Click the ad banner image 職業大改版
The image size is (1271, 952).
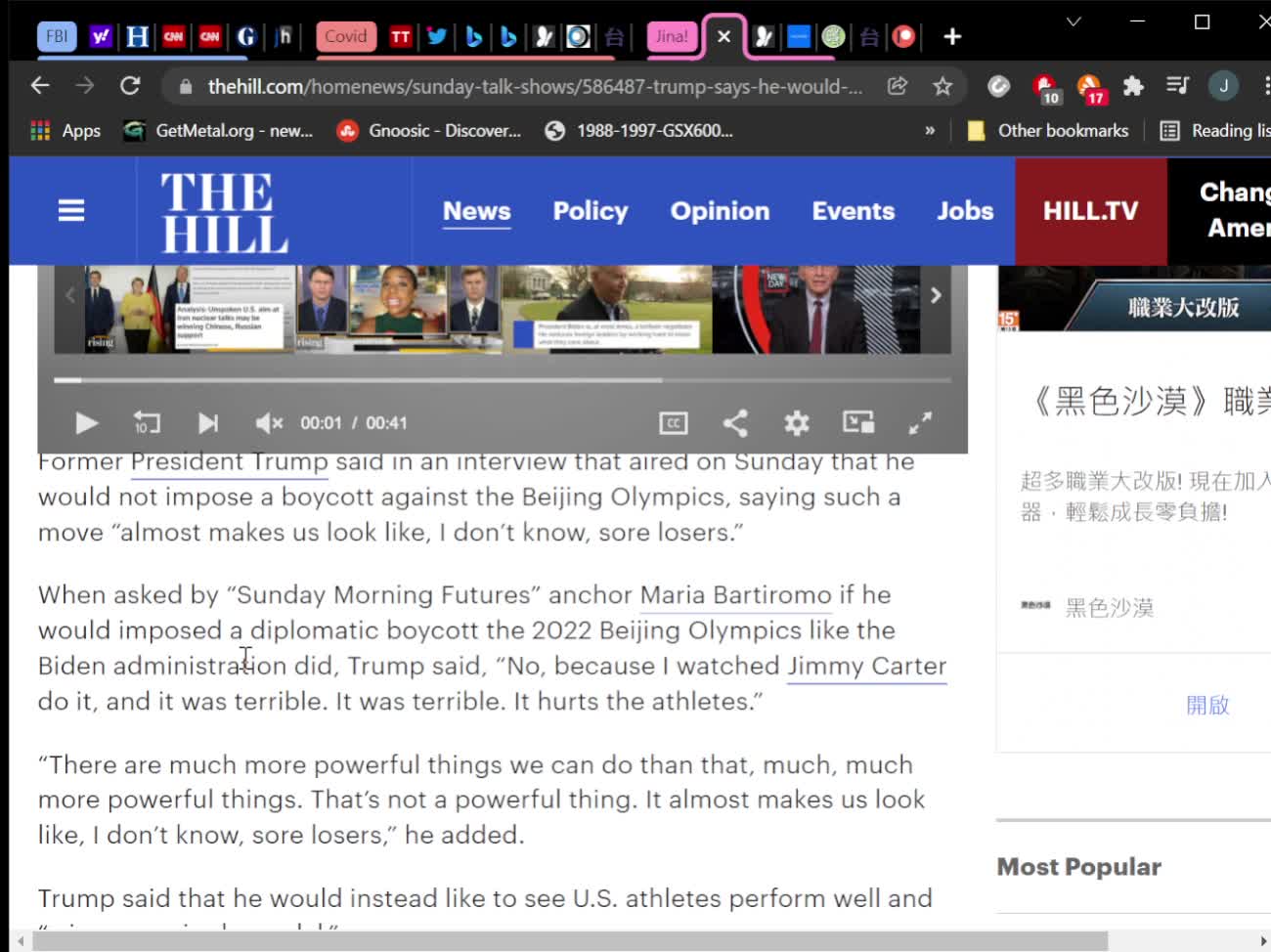pos(1134,298)
